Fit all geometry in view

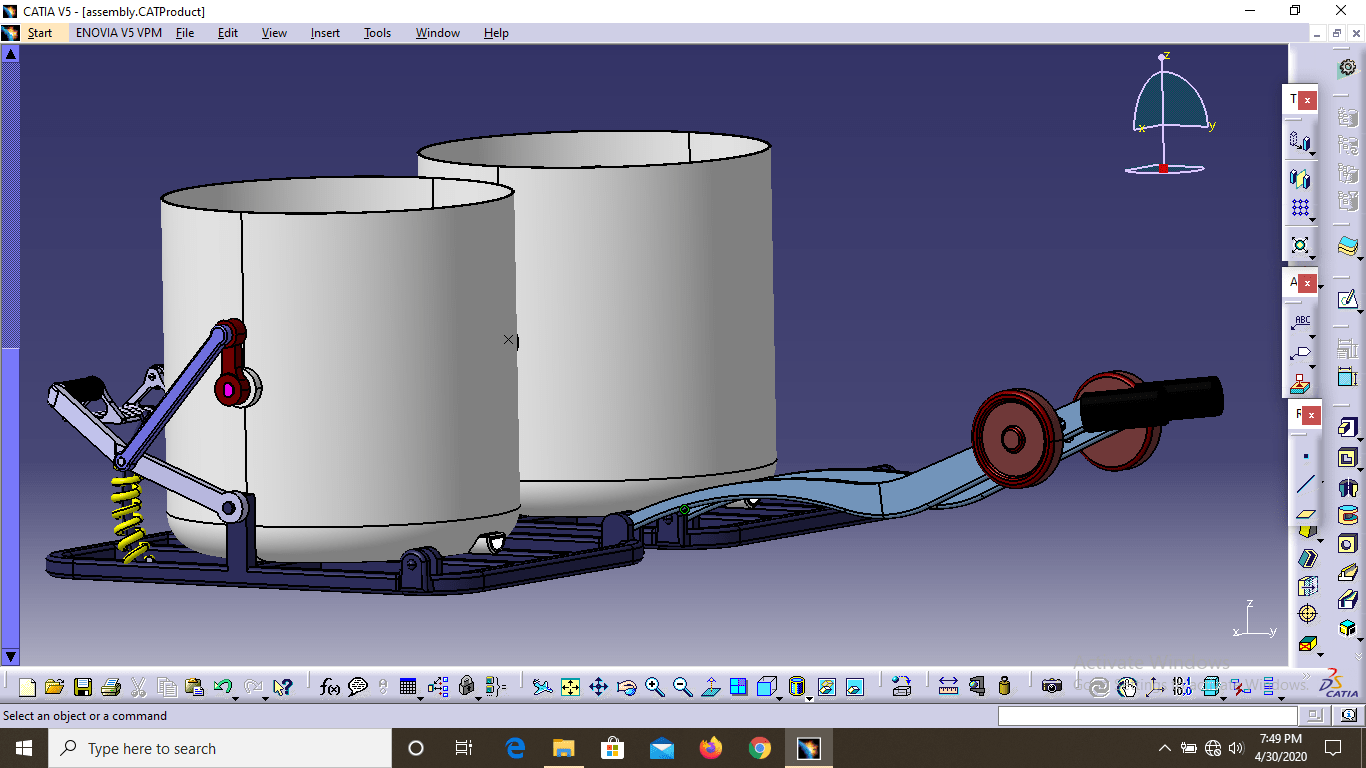pos(570,687)
